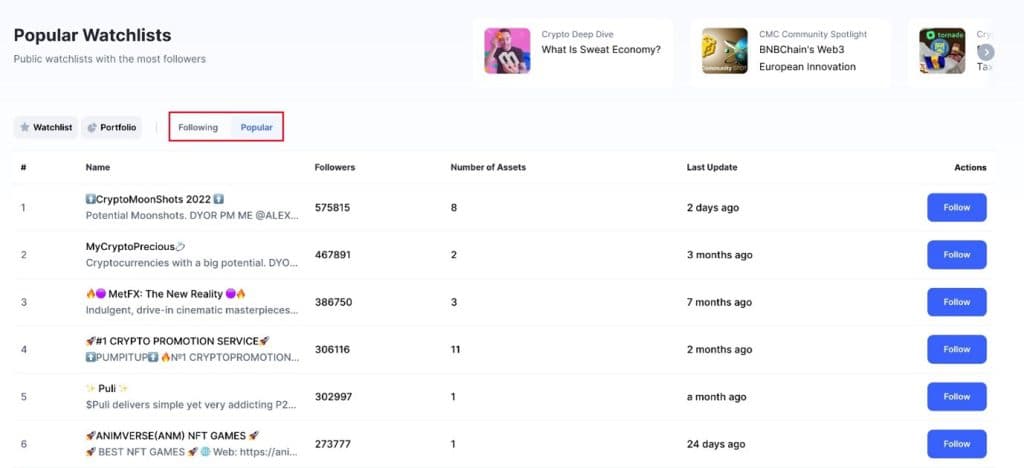Screen dimensions: 1024x468
Task: Click follower count 386750
Action: (332, 302)
